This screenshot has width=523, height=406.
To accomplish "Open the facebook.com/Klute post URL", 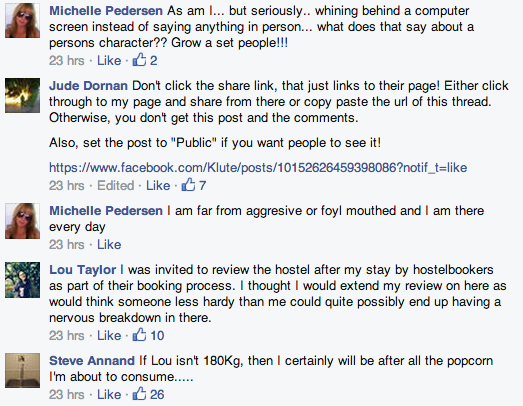I will click(258, 167).
